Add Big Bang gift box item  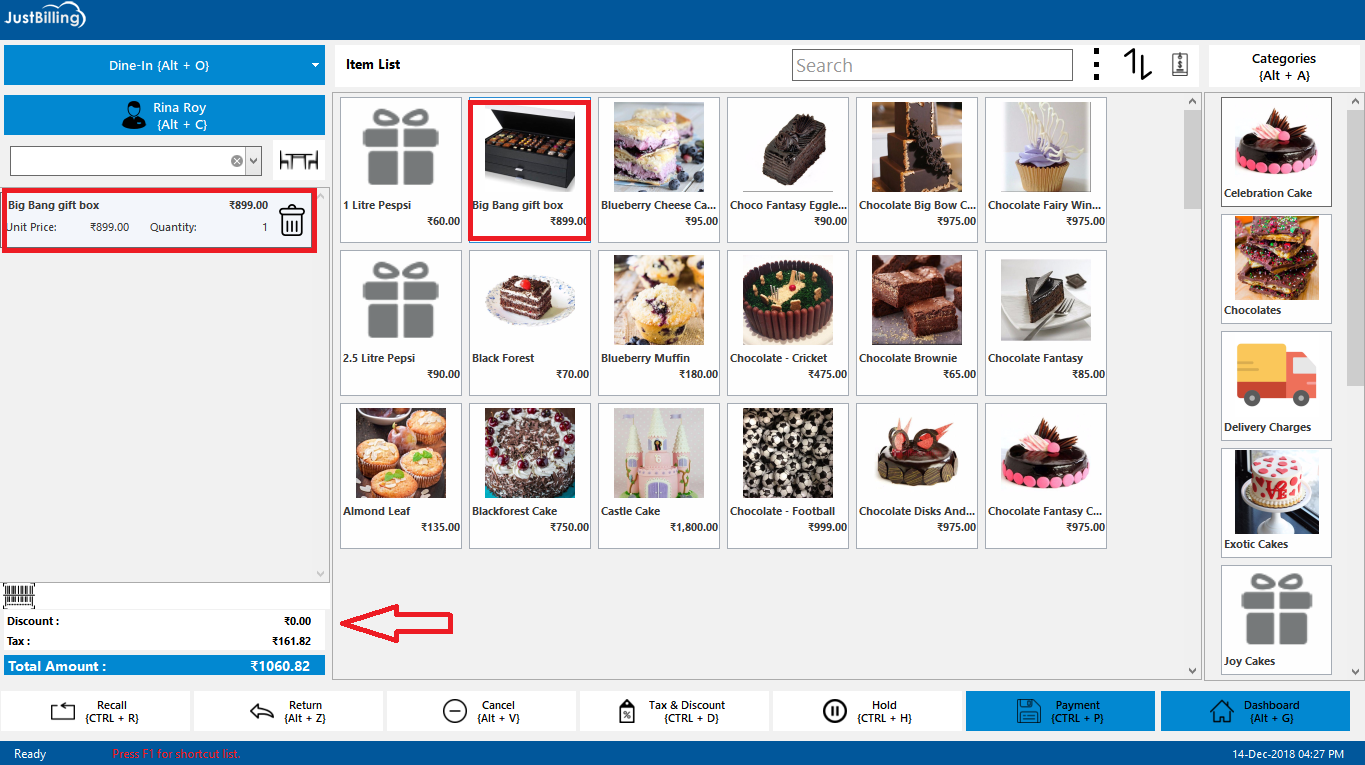(x=530, y=170)
